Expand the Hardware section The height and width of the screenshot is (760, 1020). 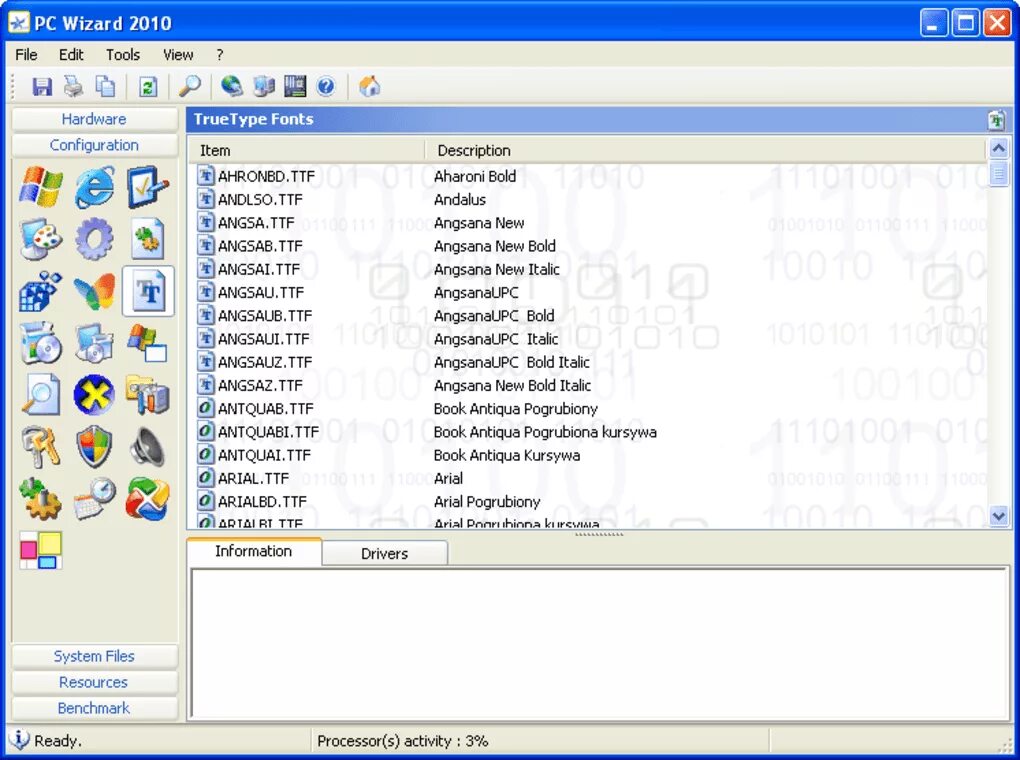point(94,119)
